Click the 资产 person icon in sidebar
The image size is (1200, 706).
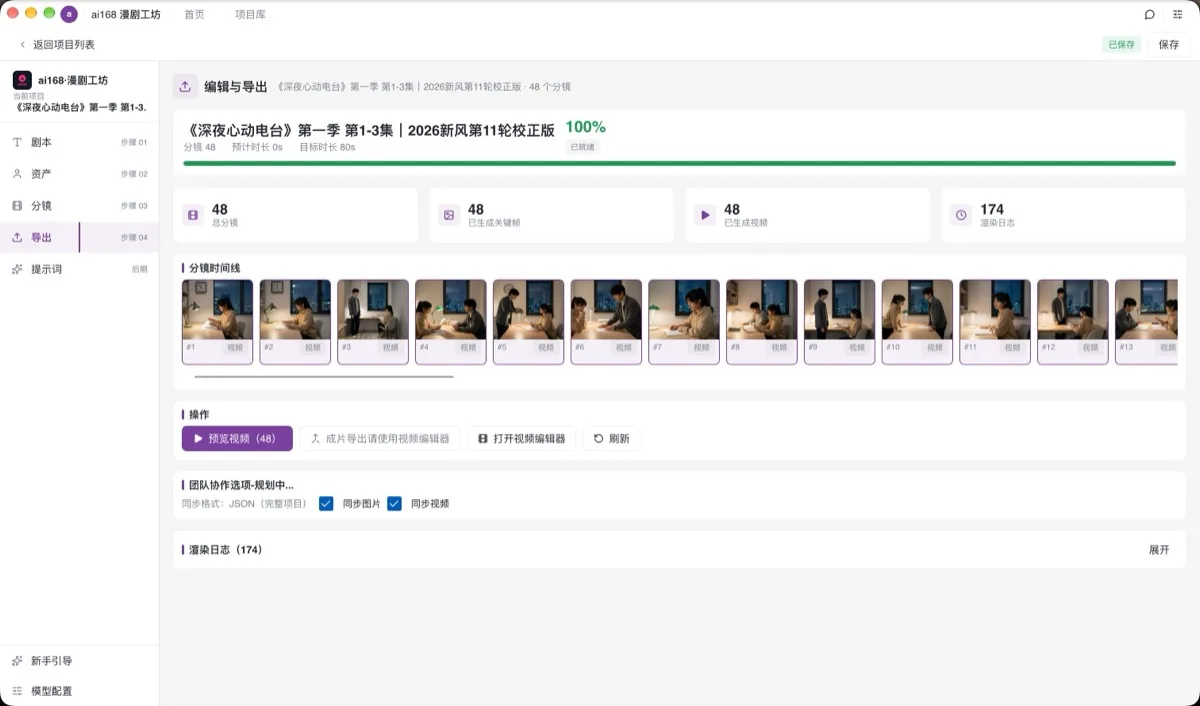[17, 174]
